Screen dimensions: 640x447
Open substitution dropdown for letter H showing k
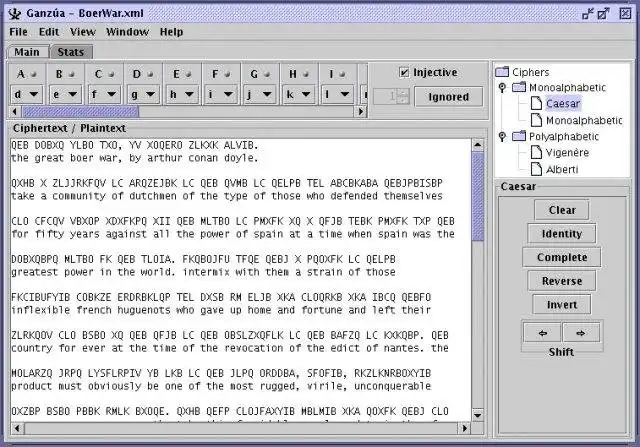(x=299, y=94)
